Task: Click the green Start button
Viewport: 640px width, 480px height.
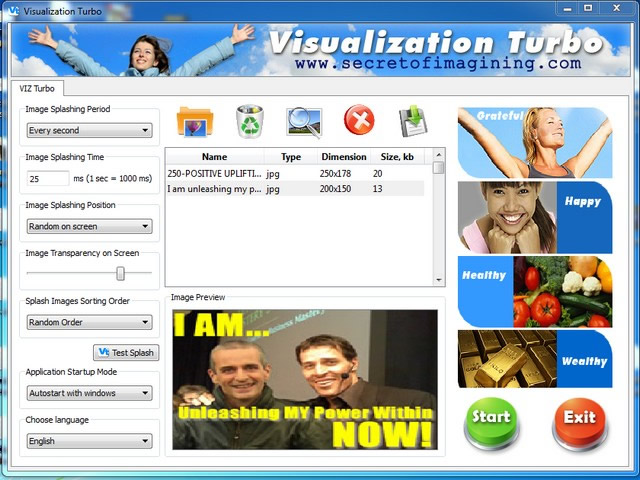Action: (x=491, y=423)
